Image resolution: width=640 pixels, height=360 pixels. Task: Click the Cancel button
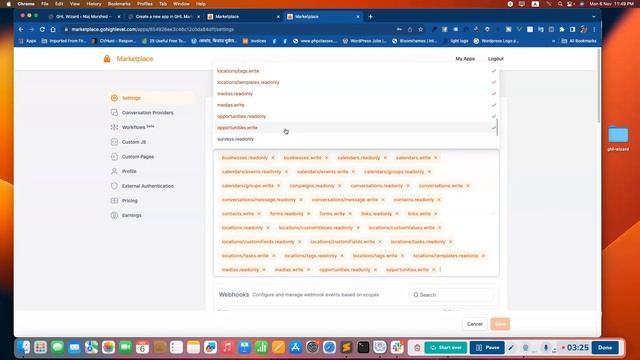coord(474,324)
